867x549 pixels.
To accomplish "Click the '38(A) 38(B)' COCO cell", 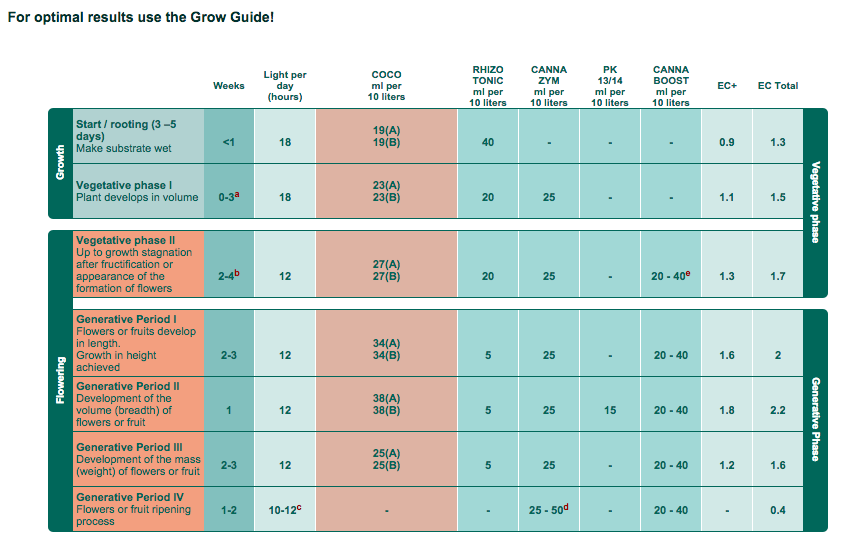I will 387,404.
